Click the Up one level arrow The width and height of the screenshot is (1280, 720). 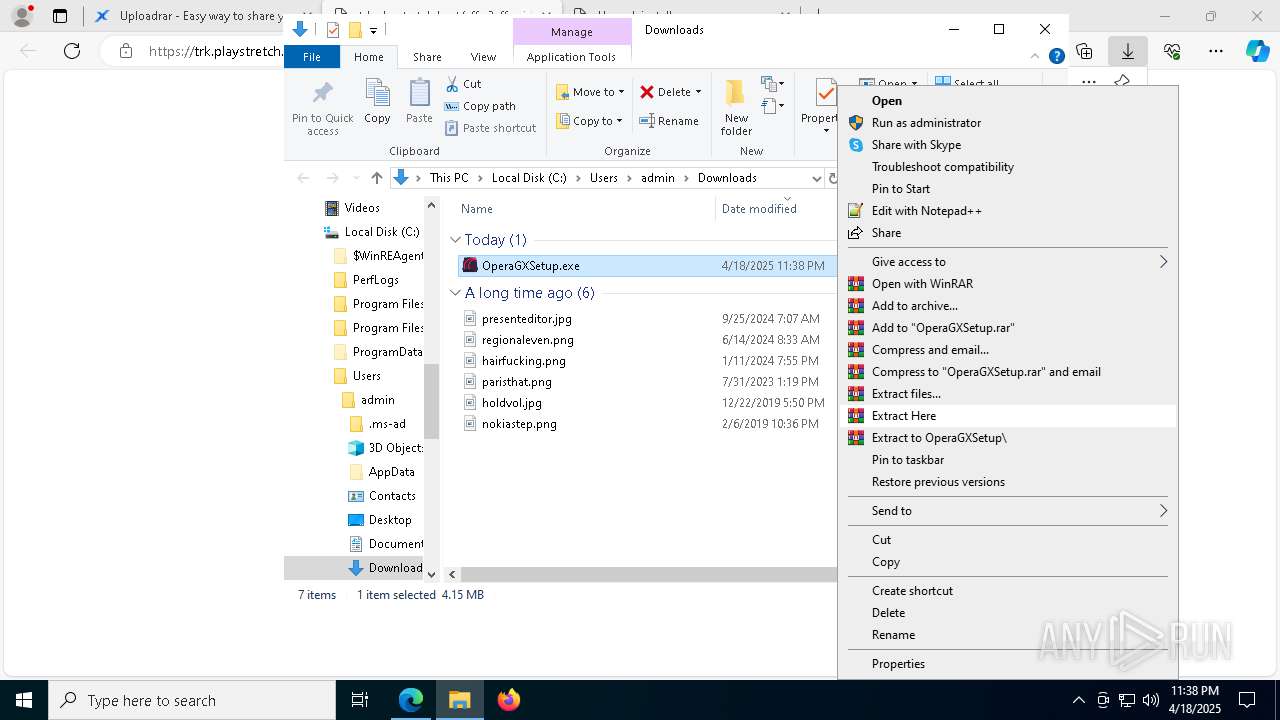[x=376, y=178]
